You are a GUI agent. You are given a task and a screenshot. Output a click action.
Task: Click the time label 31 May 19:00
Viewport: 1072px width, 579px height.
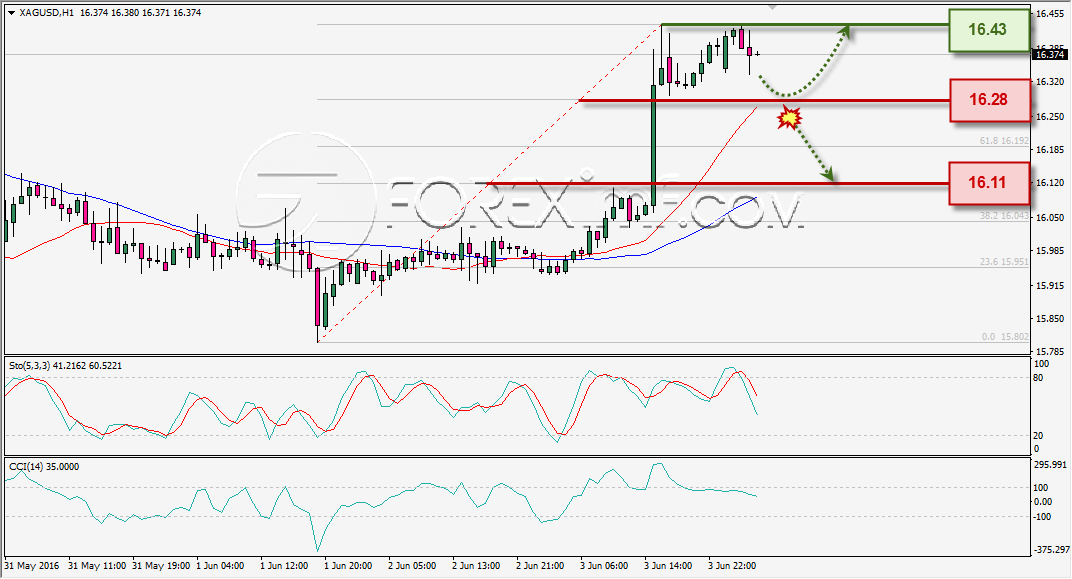[161, 566]
